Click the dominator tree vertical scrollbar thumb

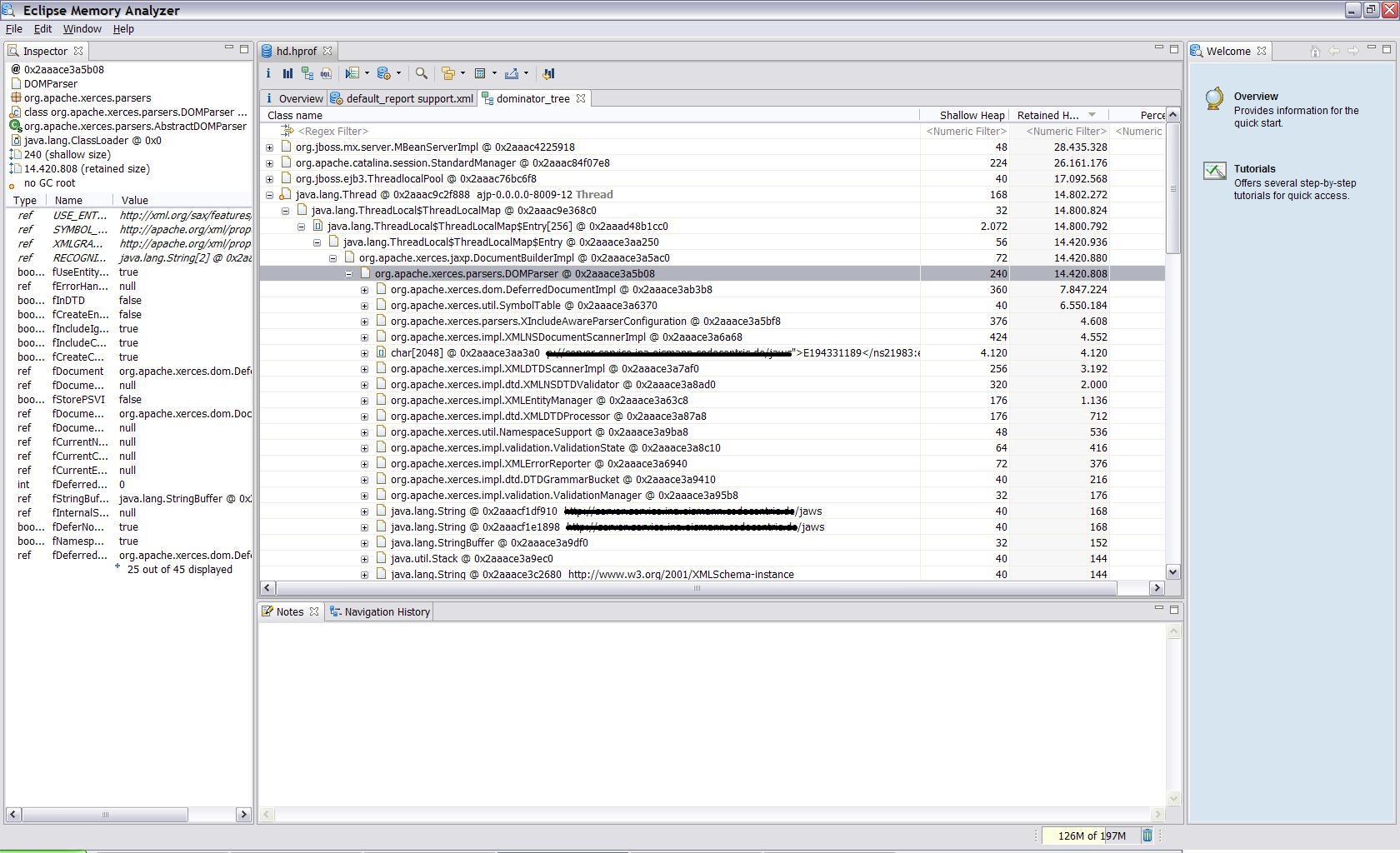coord(1172,189)
